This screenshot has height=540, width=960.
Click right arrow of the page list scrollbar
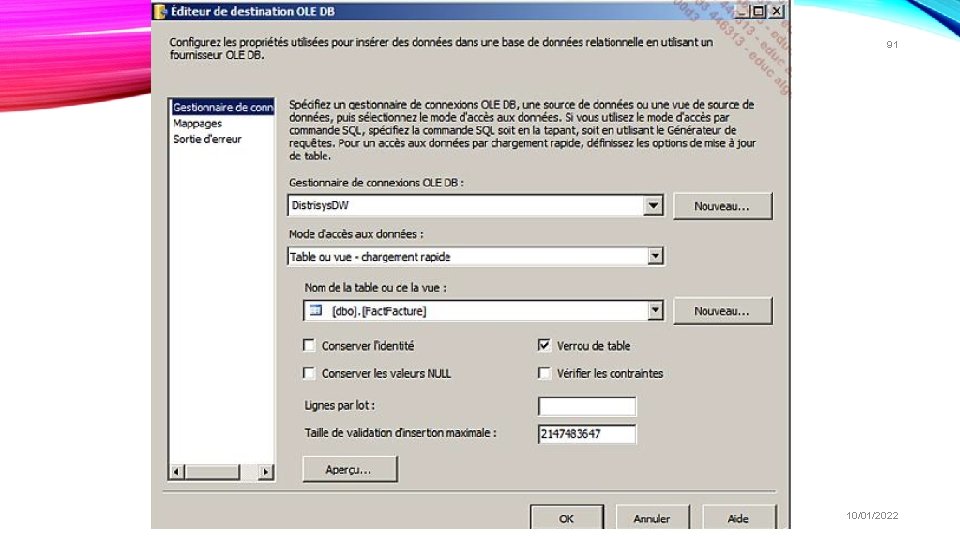coord(266,471)
